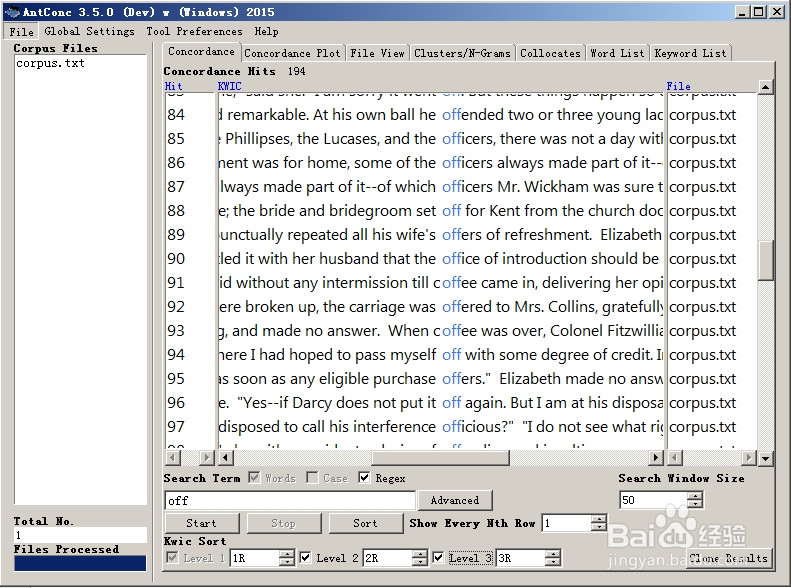Switch to the Clusters/N-Grams tab
Viewport: 791px width, 588px height.
(462, 53)
